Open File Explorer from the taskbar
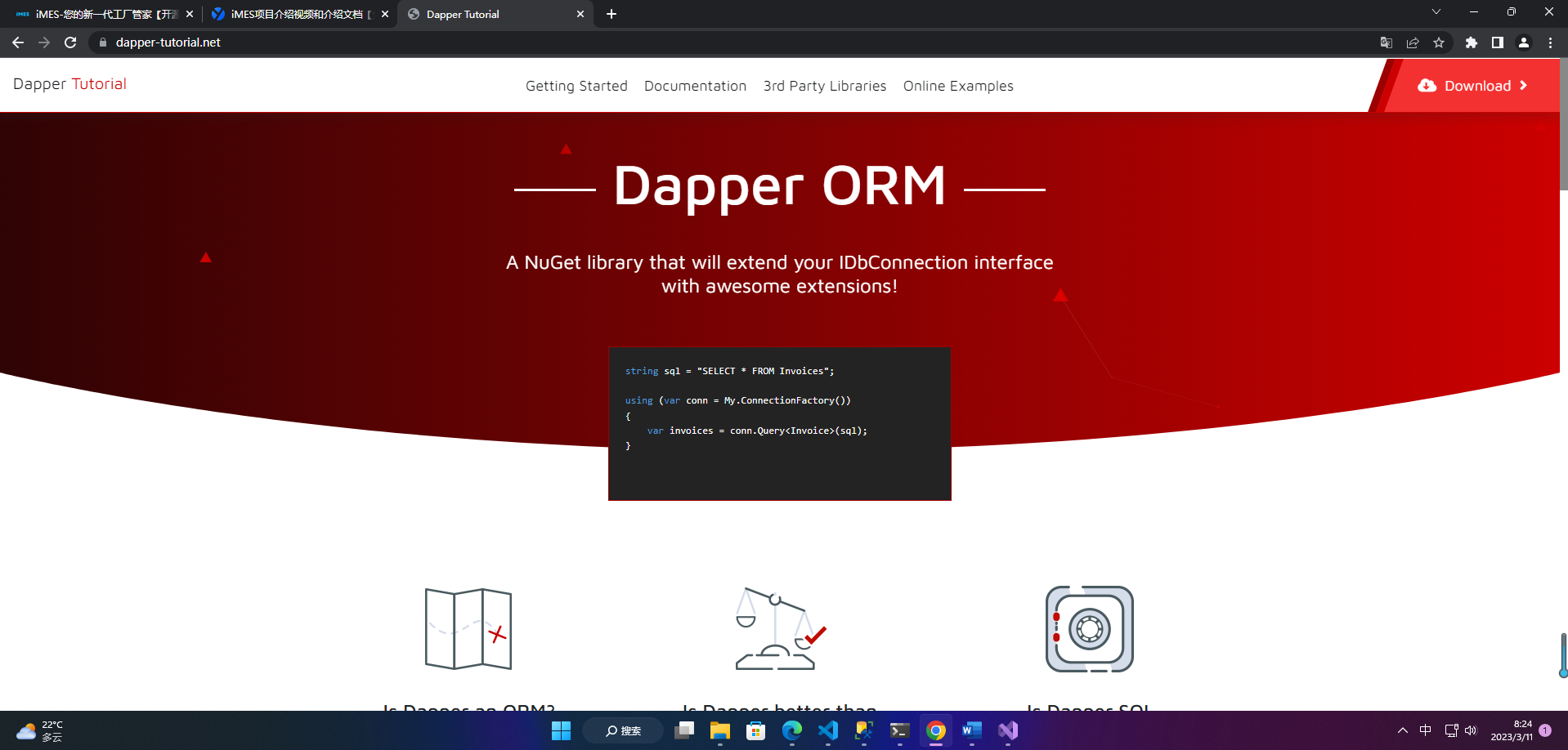The width and height of the screenshot is (1568, 750). (720, 730)
